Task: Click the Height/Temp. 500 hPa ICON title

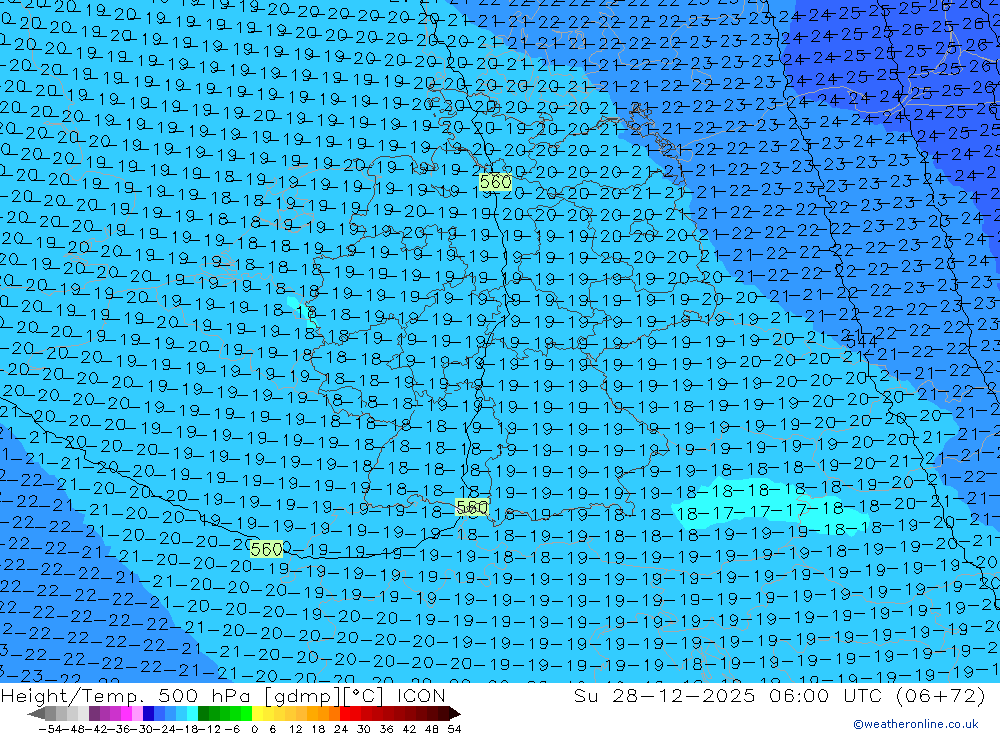Action: click(223, 695)
